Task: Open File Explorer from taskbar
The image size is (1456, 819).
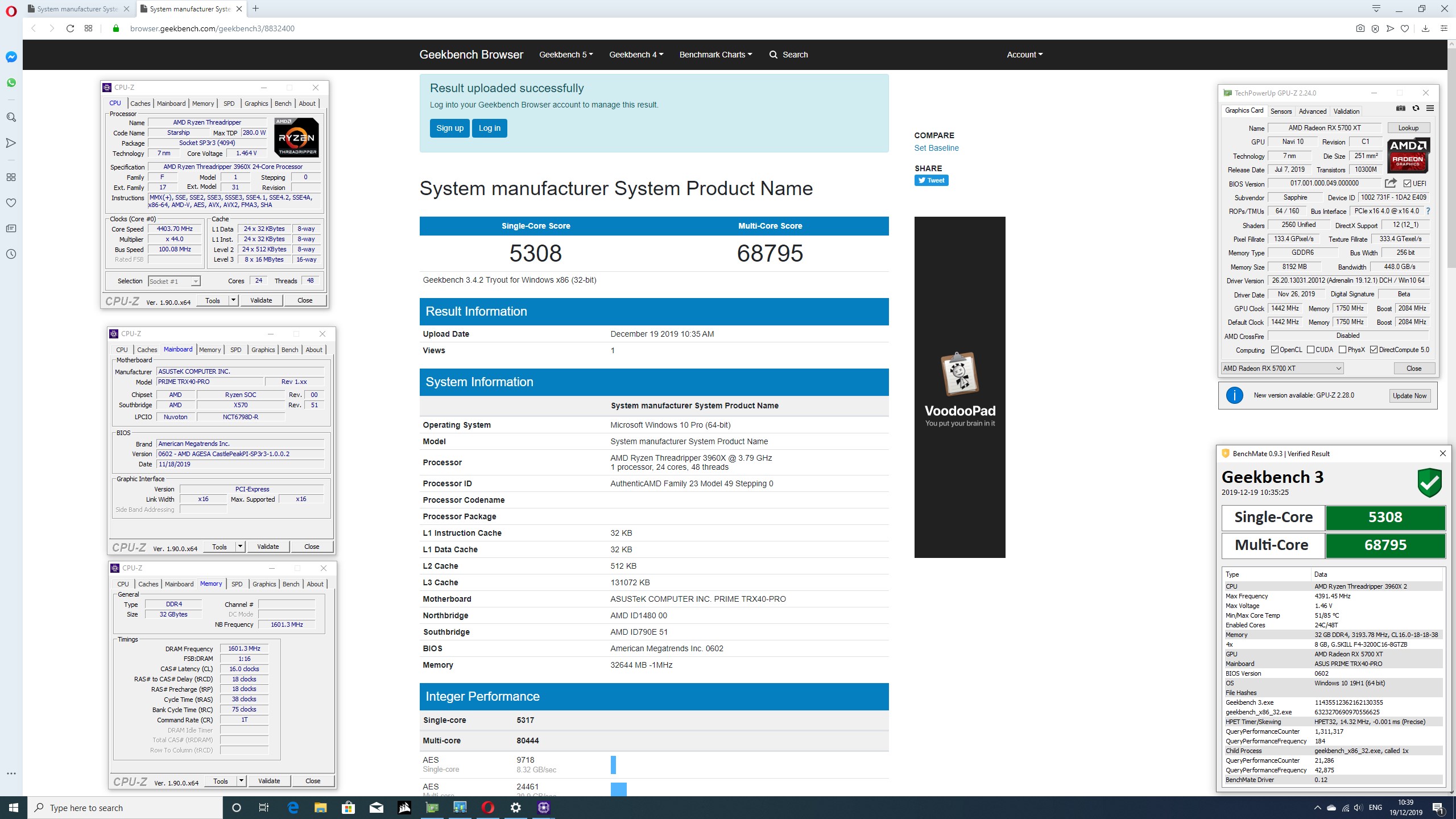Action: (x=321, y=808)
